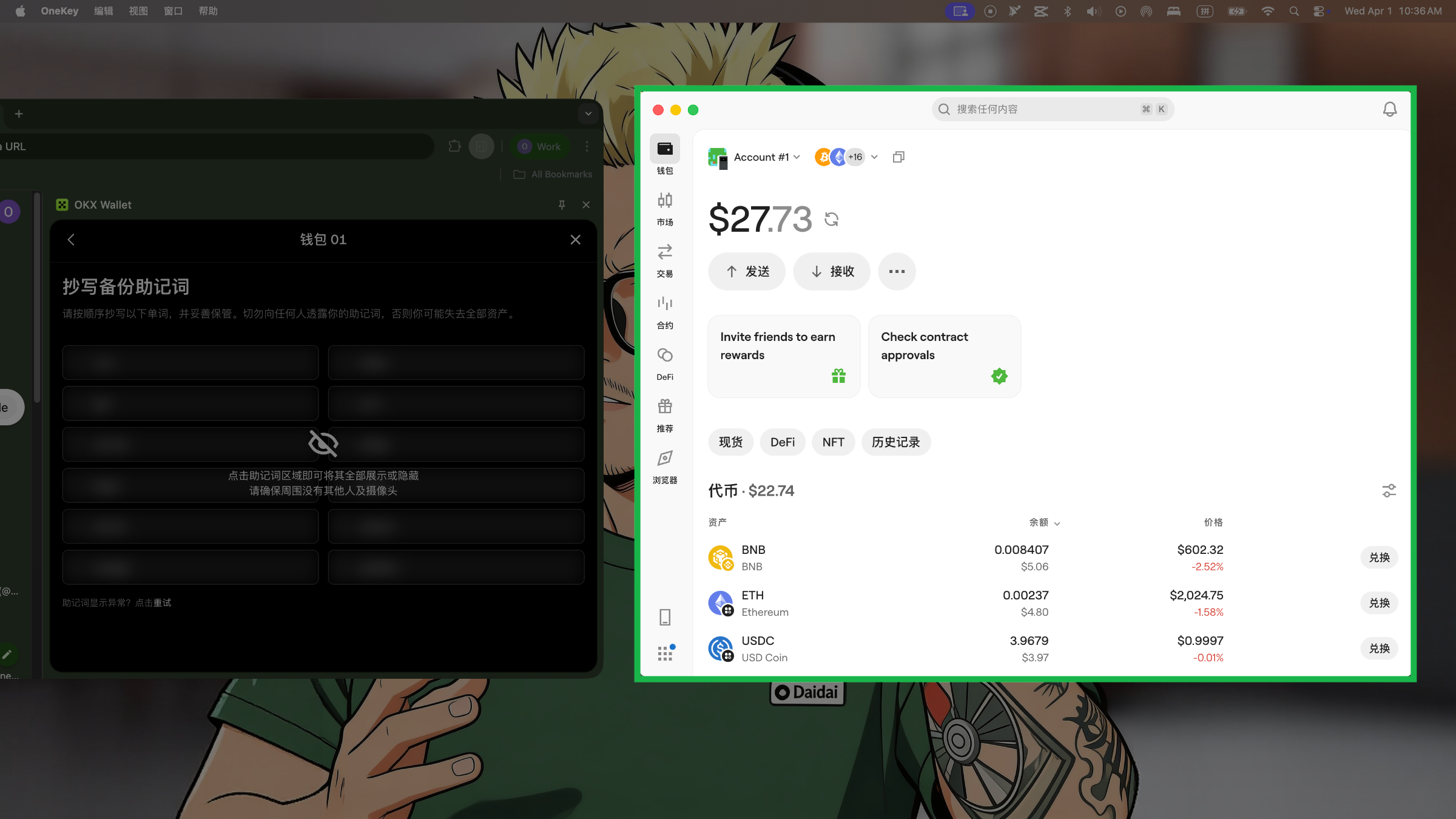1456x819 pixels.
Task: Open the 视图 menu in menu bar
Action: [x=138, y=11]
